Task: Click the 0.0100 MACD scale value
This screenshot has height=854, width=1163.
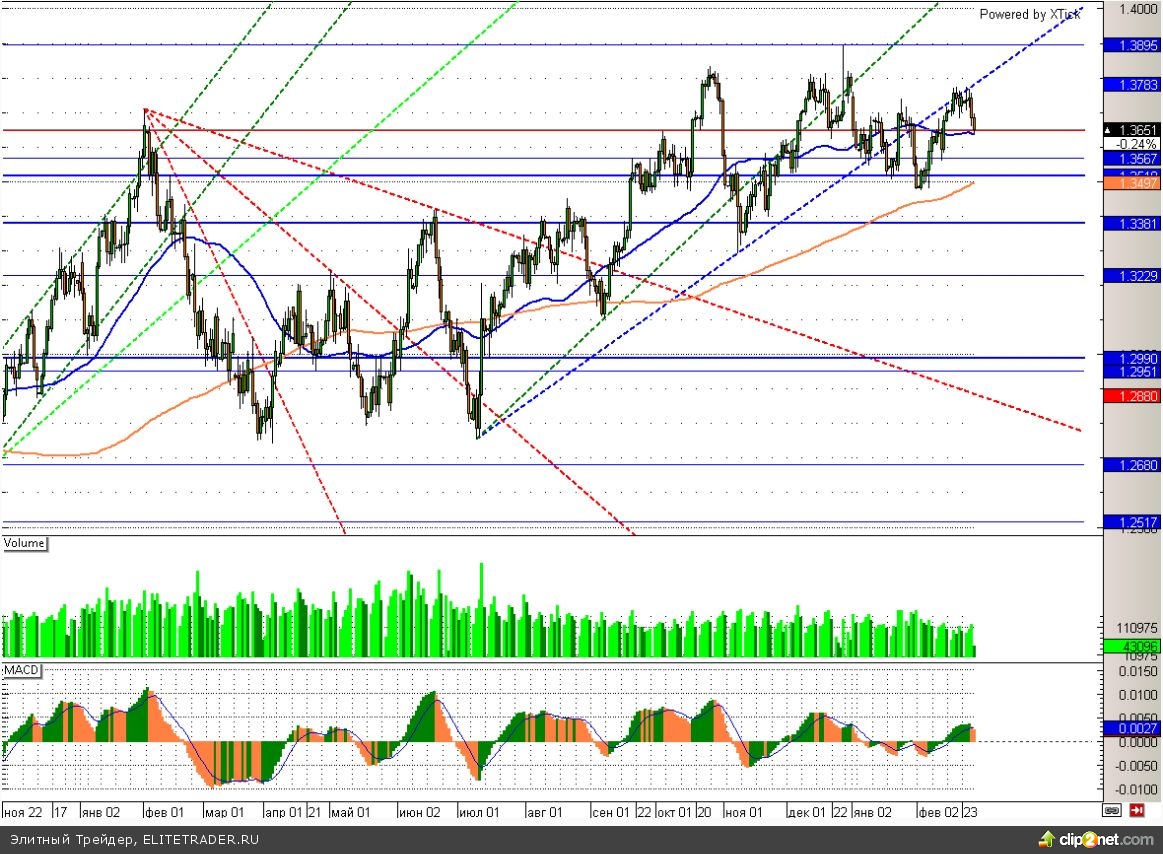Action: pos(1138,695)
